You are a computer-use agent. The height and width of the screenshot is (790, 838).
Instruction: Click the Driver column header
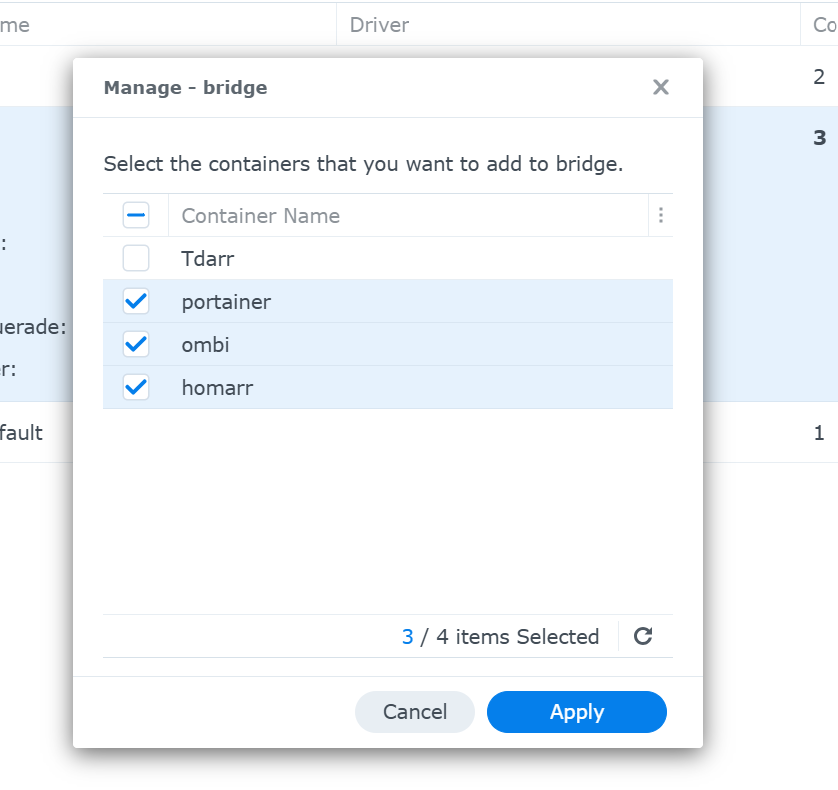point(379,25)
